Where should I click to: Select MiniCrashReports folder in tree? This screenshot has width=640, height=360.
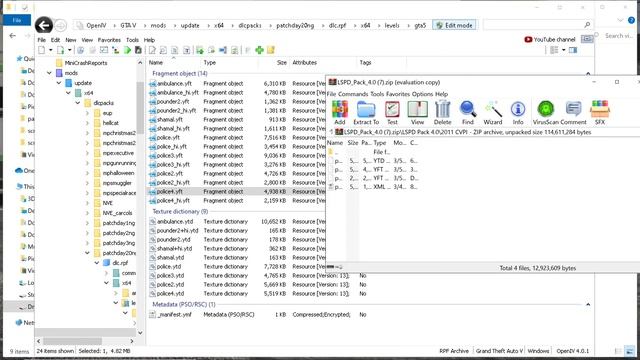pos(82,63)
